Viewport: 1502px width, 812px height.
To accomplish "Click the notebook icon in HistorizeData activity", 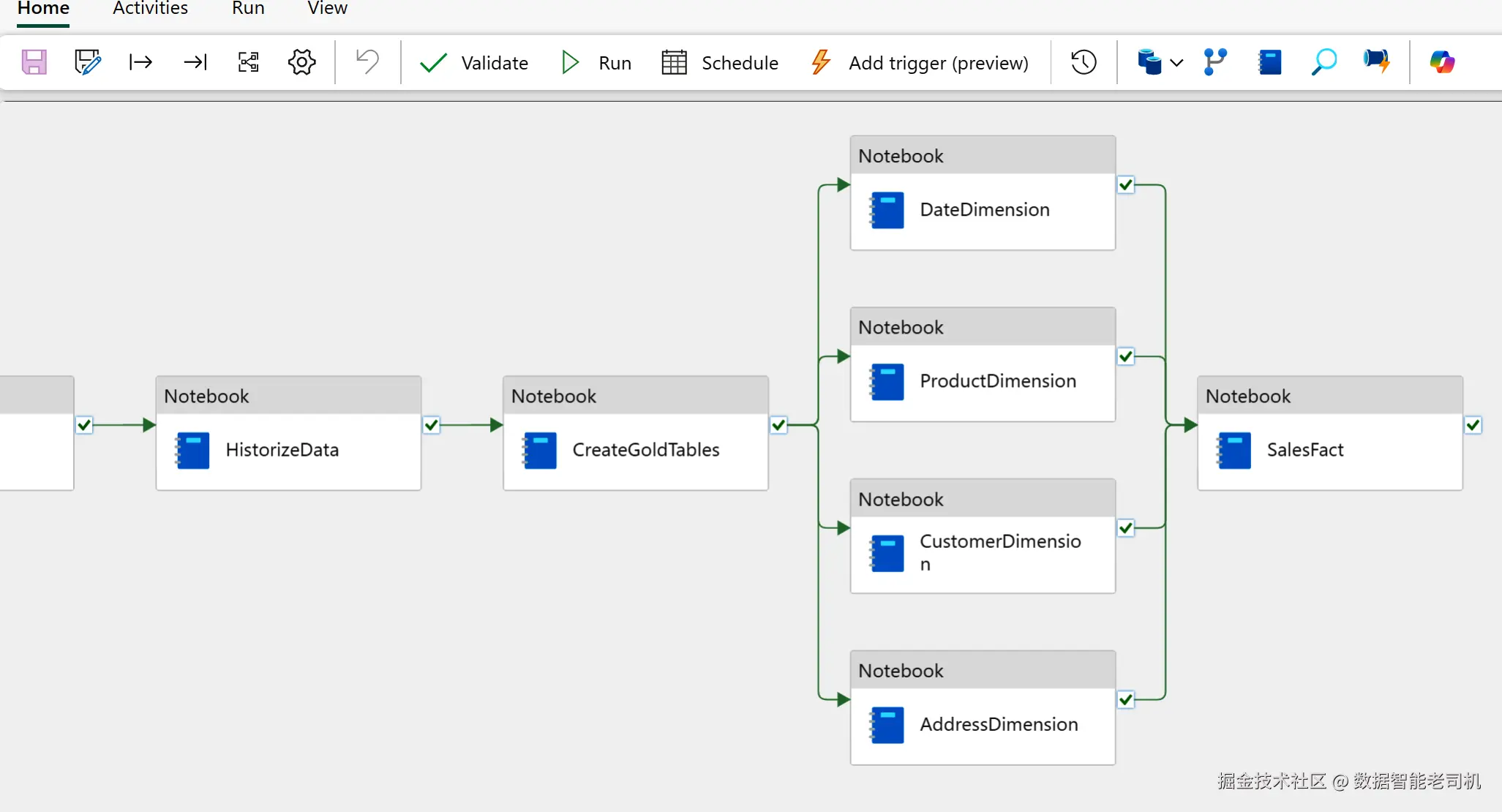I will pos(192,450).
